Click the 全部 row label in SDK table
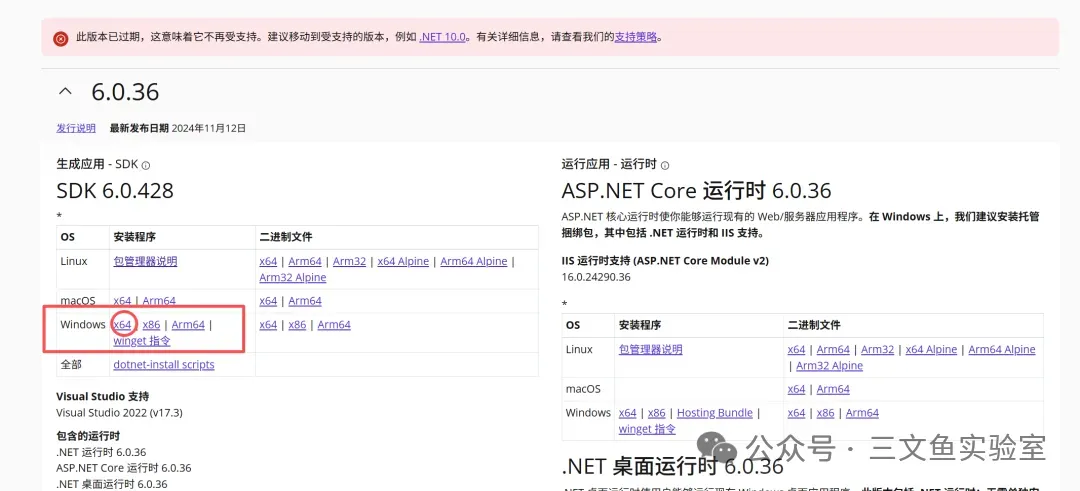Screen dimensions: 1080x491 point(71,364)
